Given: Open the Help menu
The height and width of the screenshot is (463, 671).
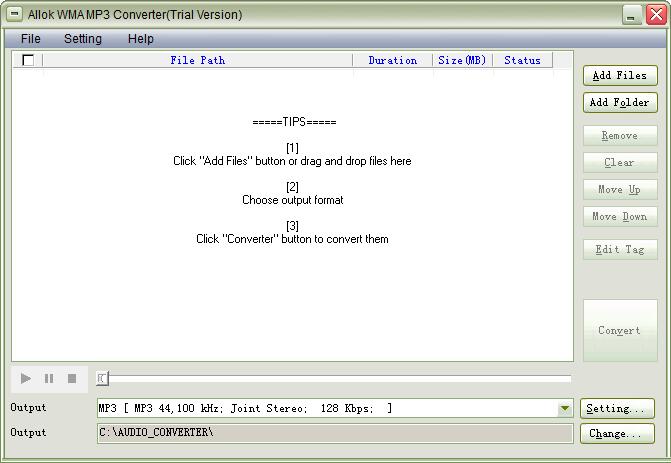Looking at the screenshot, I should pyautogui.click(x=141, y=39).
